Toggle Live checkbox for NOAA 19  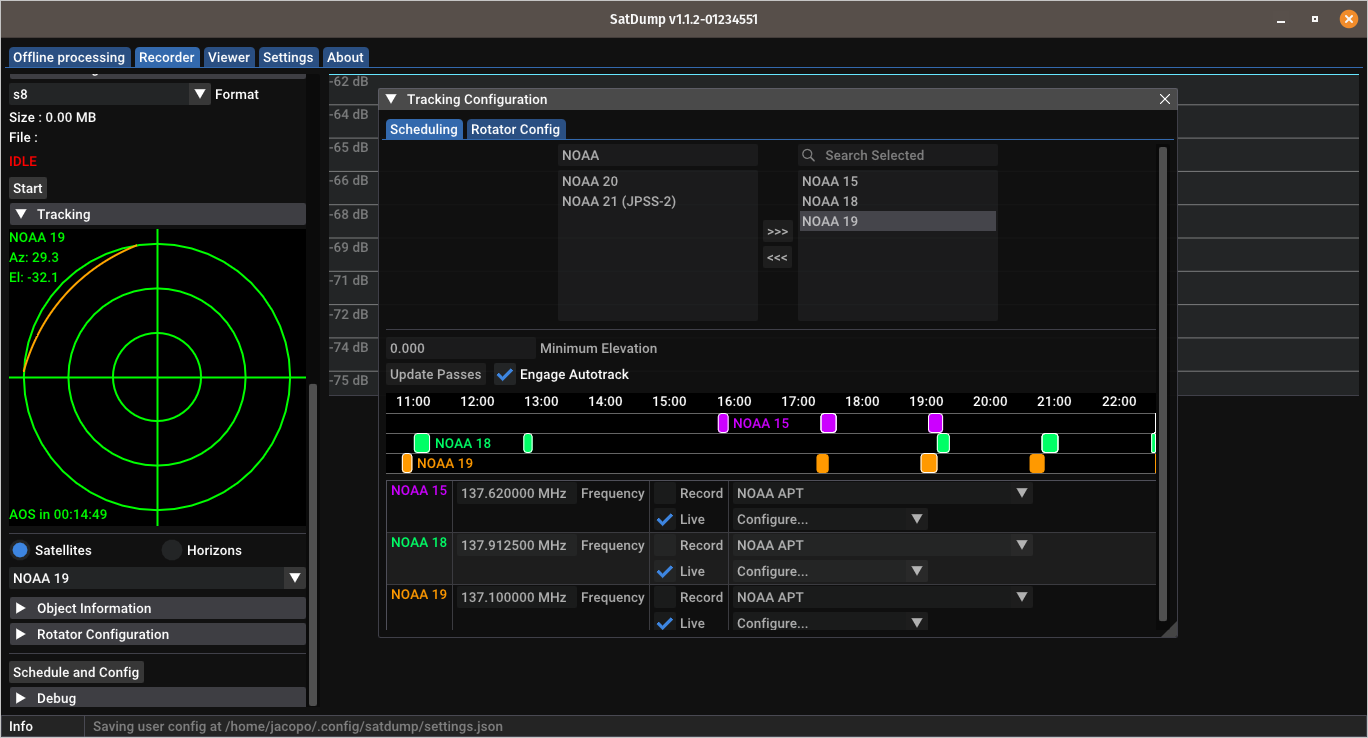point(665,623)
